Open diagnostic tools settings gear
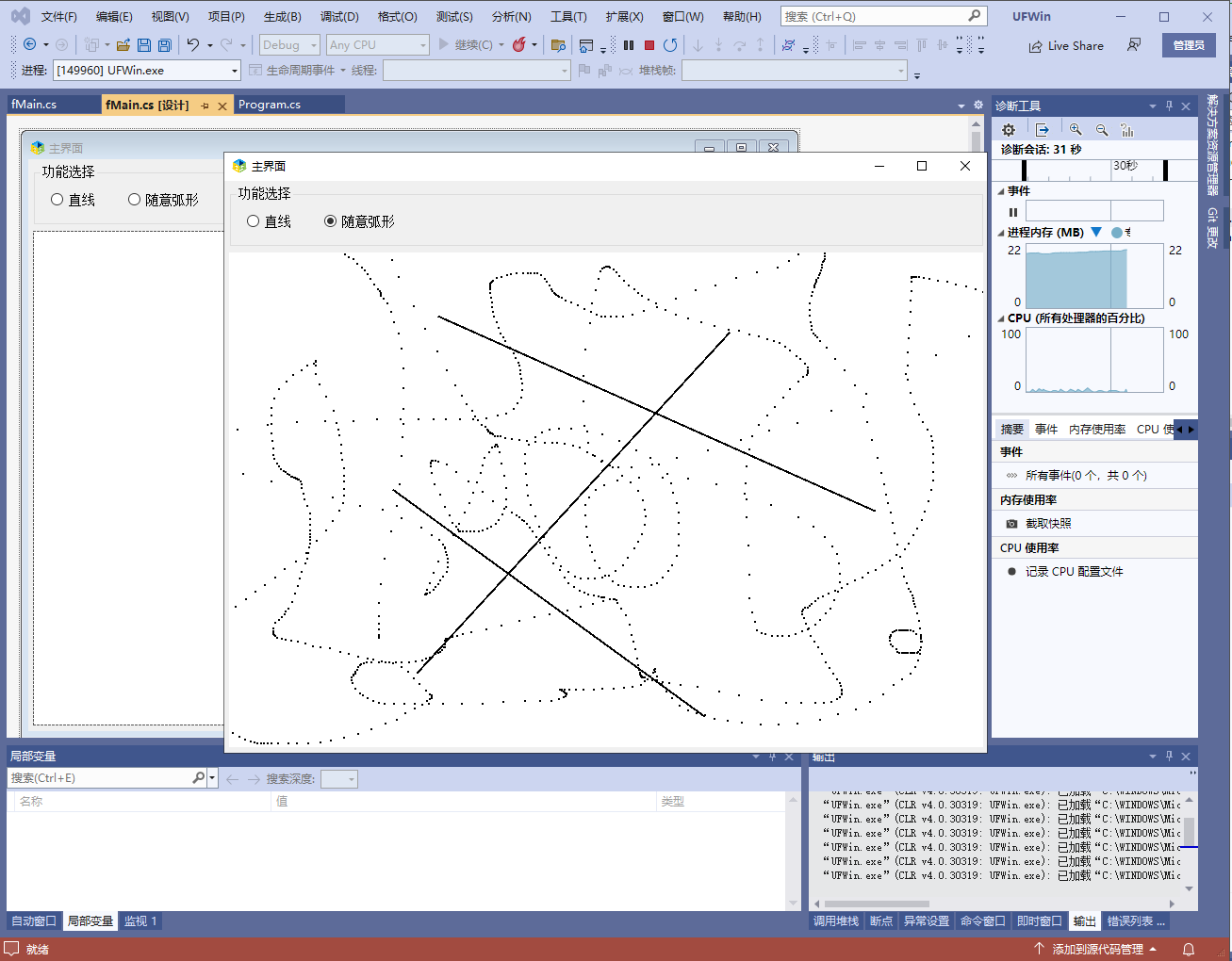The height and width of the screenshot is (961, 1232). pyautogui.click(x=1009, y=130)
